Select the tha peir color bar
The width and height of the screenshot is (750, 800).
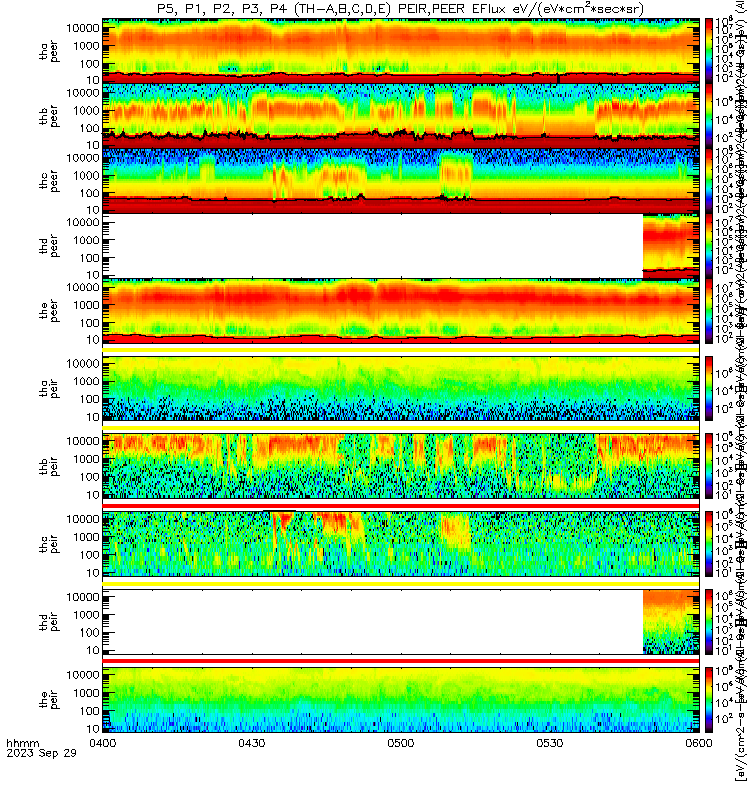coord(709,388)
